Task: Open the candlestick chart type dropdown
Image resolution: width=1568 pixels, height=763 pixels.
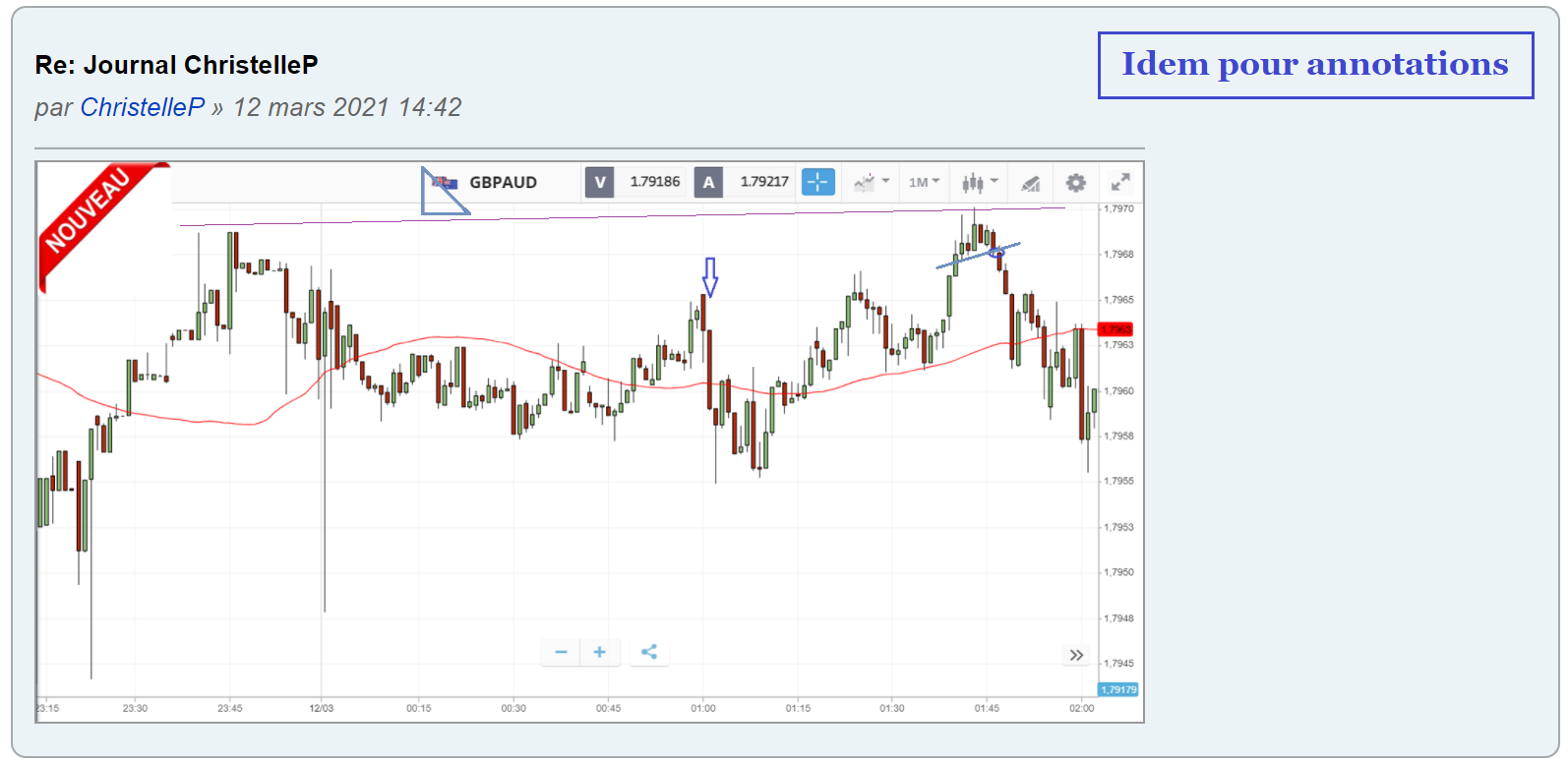Action: pyautogui.click(x=979, y=182)
